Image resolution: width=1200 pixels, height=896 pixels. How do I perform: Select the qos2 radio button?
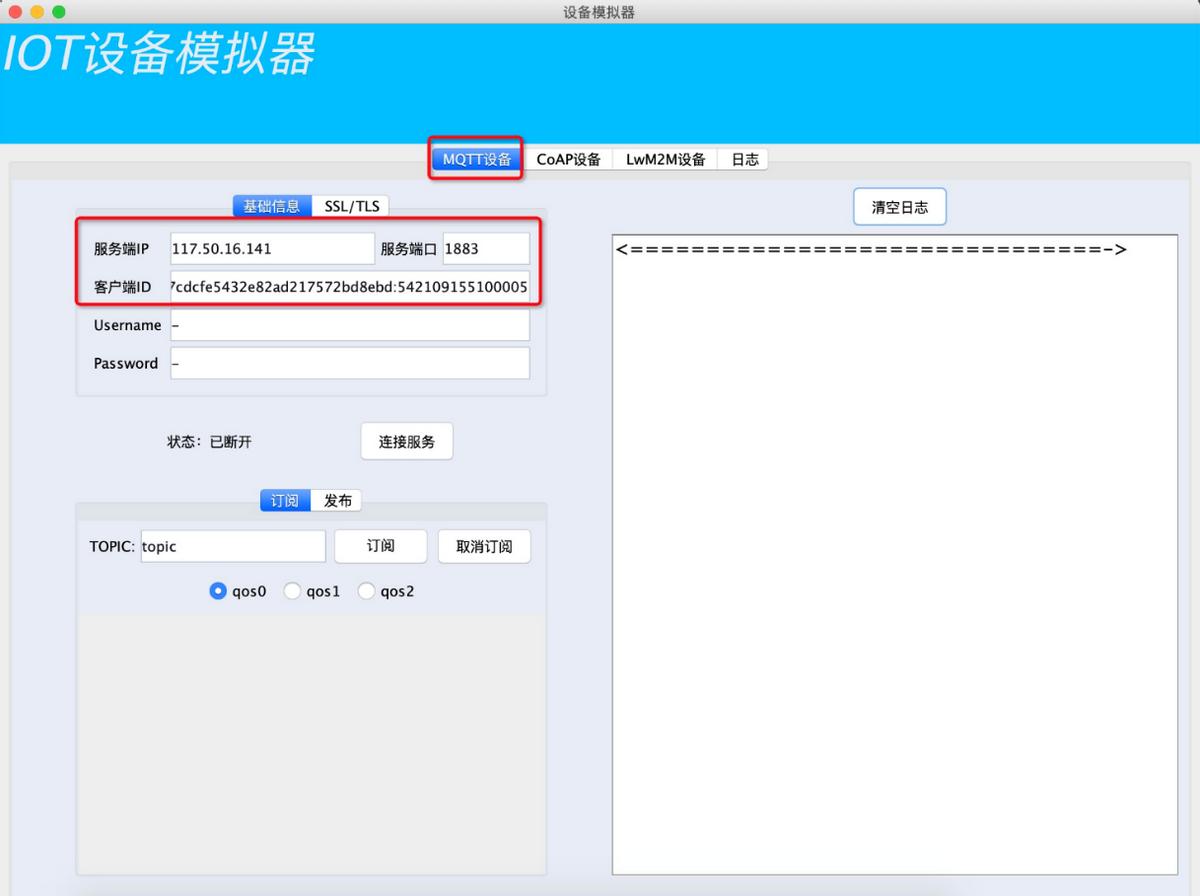point(386,591)
